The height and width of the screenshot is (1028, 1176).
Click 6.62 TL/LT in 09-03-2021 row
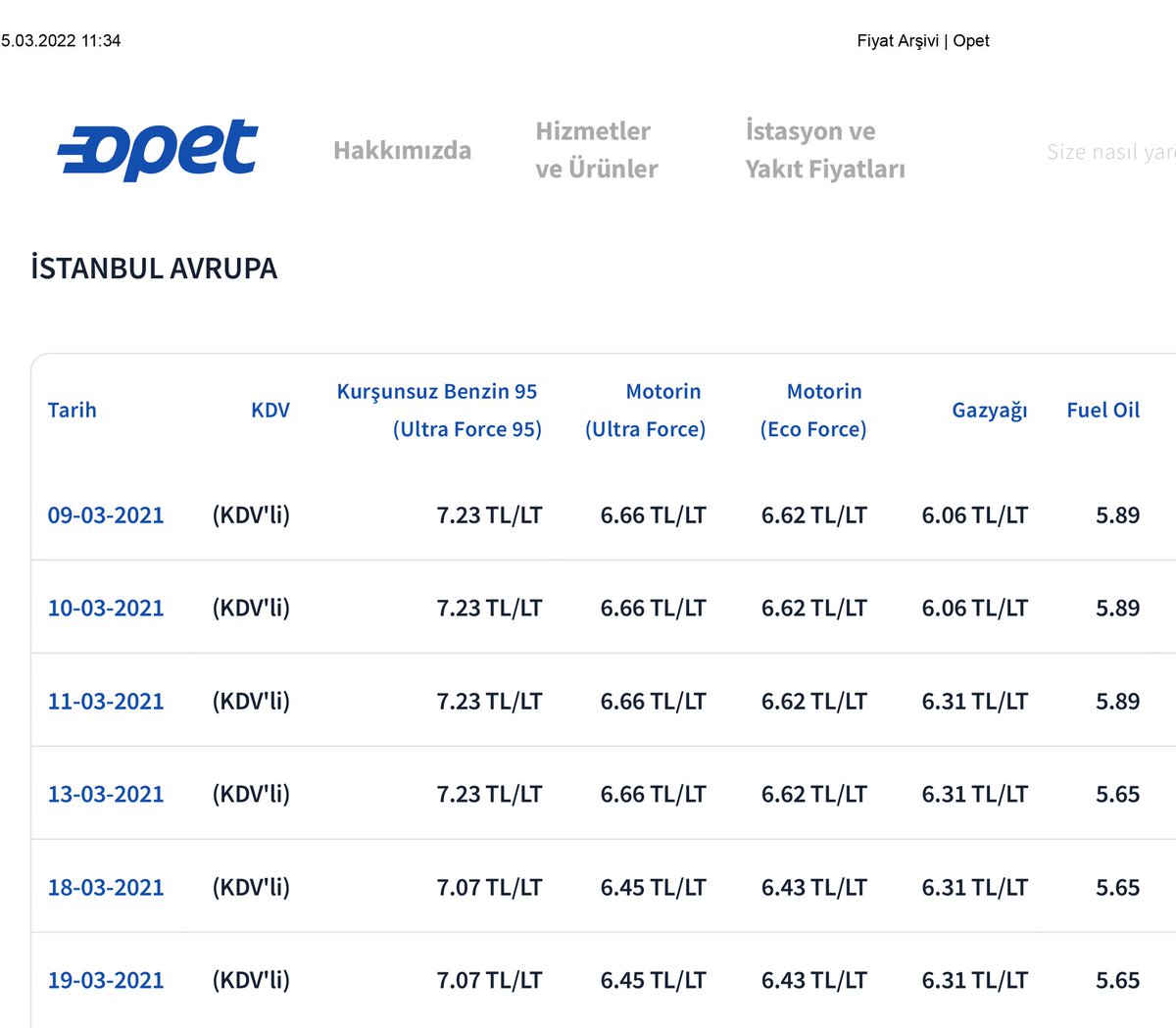[814, 514]
